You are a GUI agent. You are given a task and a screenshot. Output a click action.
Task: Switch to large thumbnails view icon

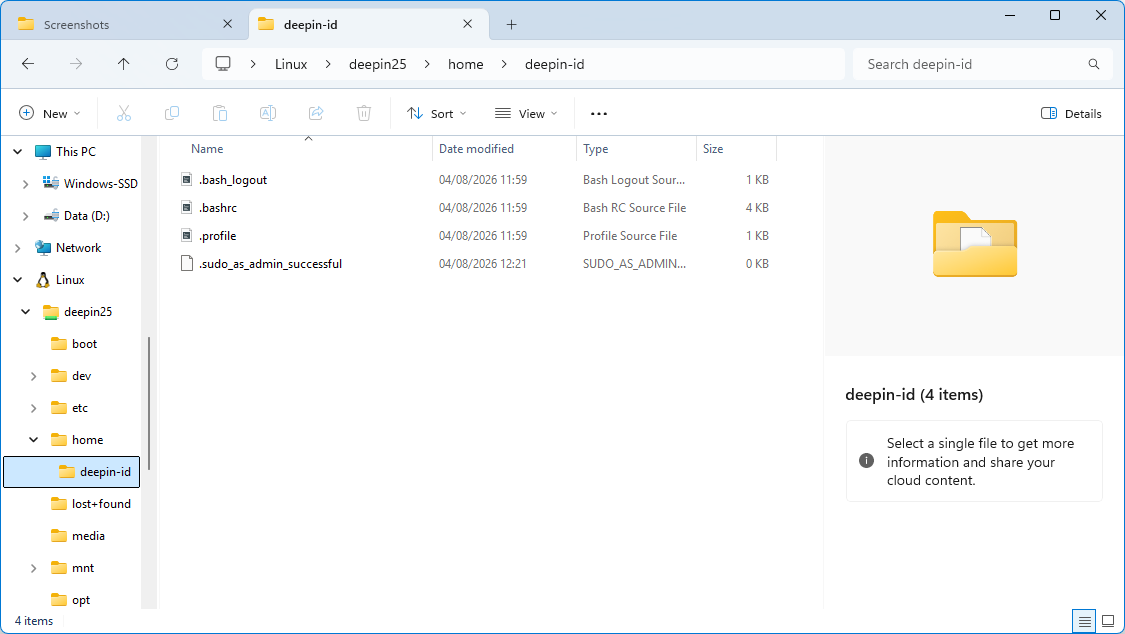pyautogui.click(x=1108, y=621)
